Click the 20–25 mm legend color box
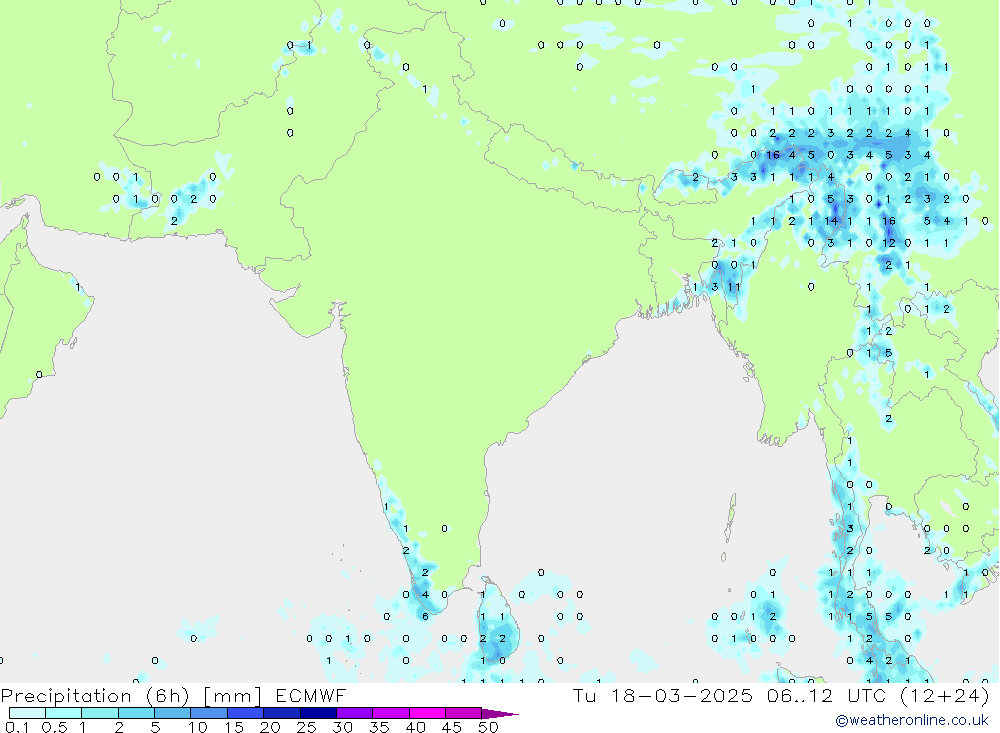1000x733 pixels. [282, 713]
